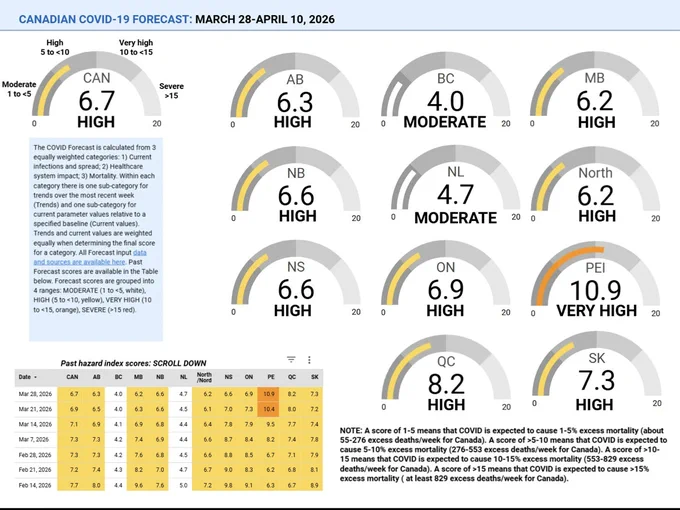Click the ON column header in the table

248,377
